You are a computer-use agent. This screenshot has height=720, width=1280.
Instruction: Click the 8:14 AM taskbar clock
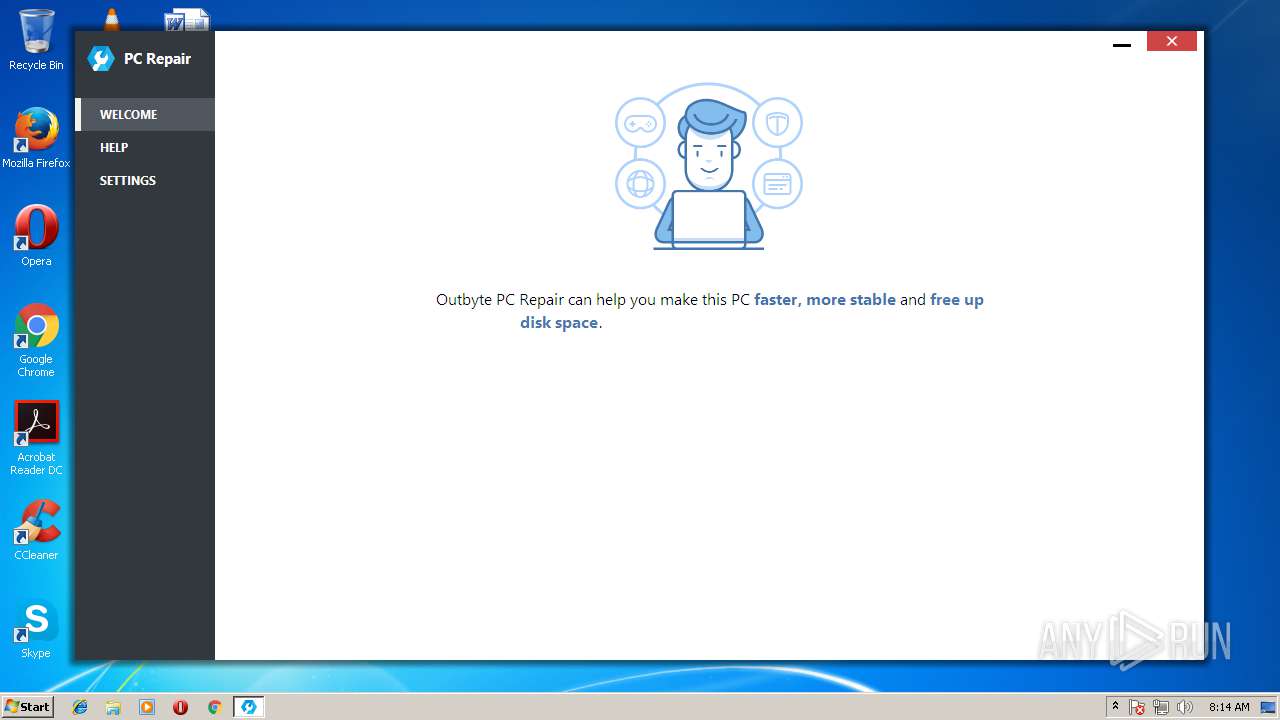[1228, 707]
